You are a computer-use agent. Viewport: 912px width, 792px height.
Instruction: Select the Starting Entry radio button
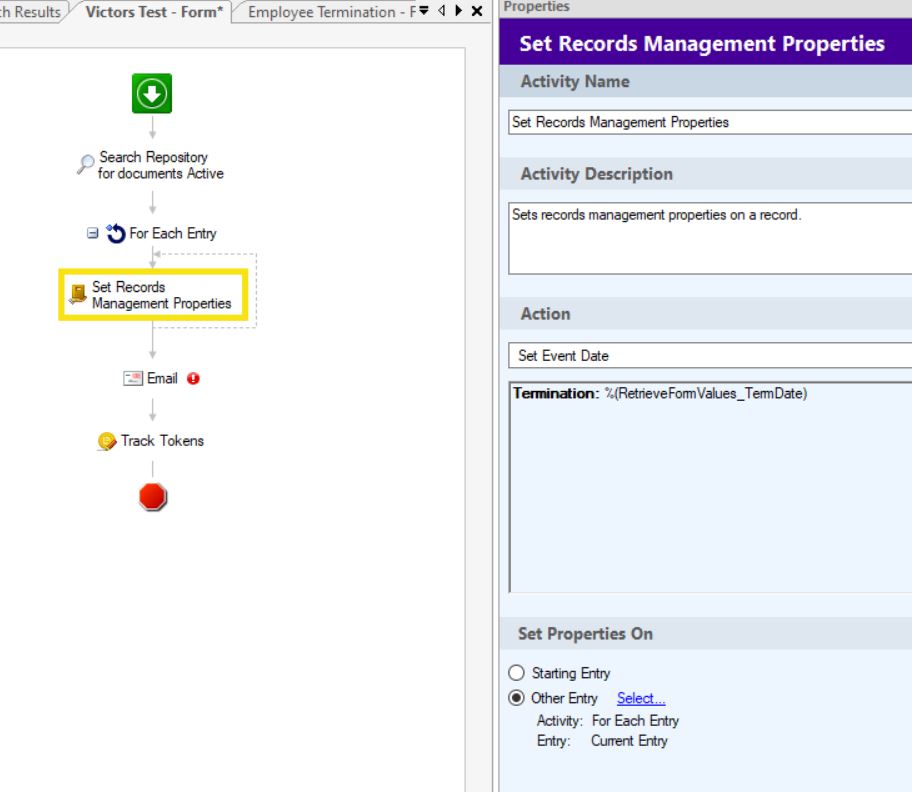click(517, 673)
